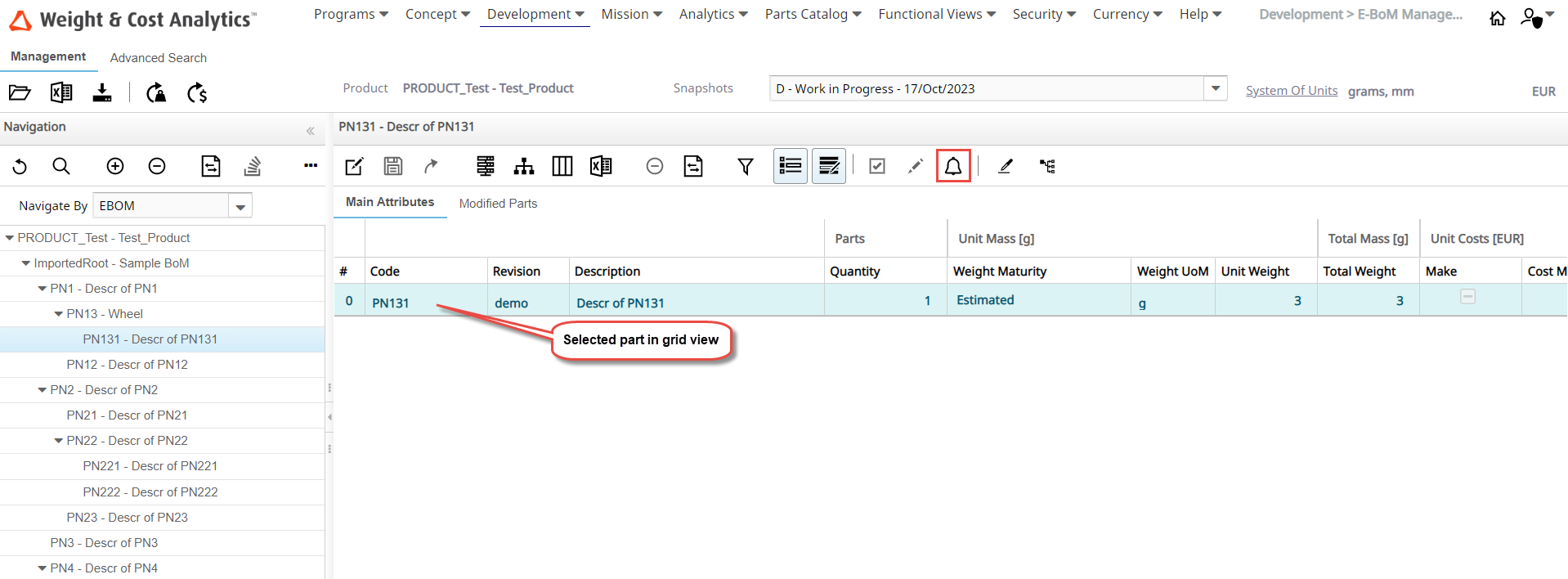Viewport: 1568px width, 579px height.
Task: Toggle the list view mode button
Action: click(790, 166)
